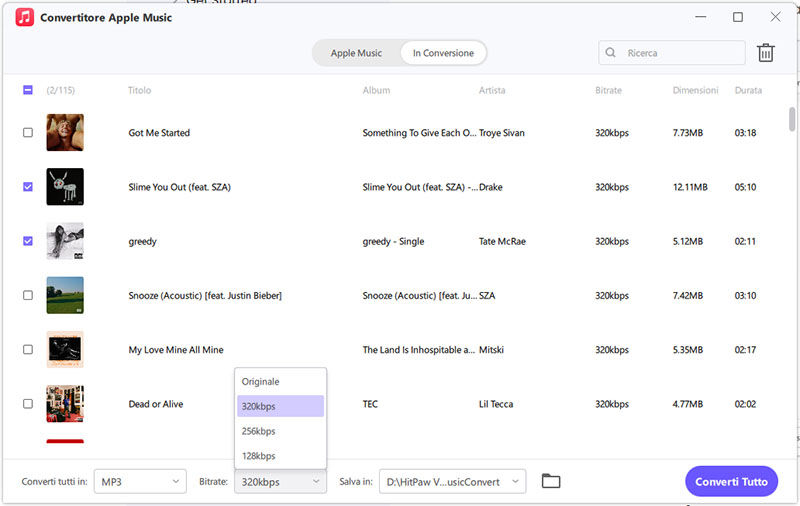Maximize the Convertitore Apple Music window
800x506 pixels.
pos(738,17)
